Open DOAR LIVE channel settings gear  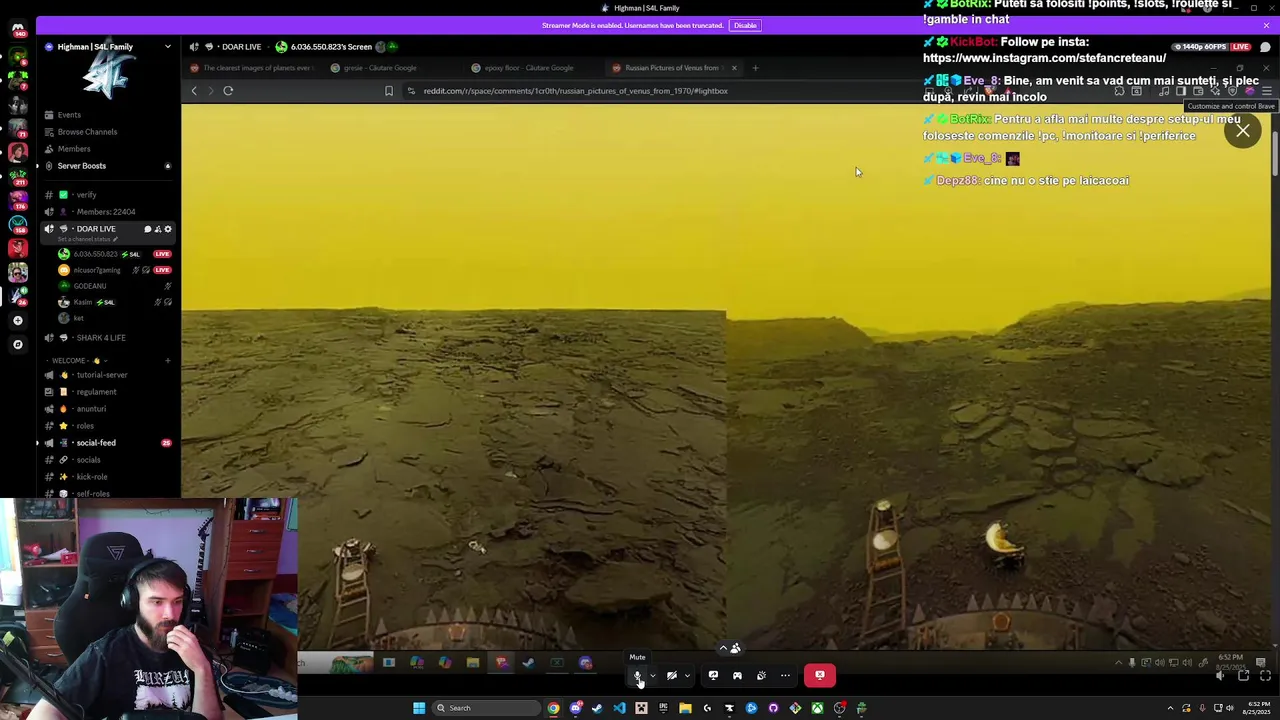click(167, 229)
